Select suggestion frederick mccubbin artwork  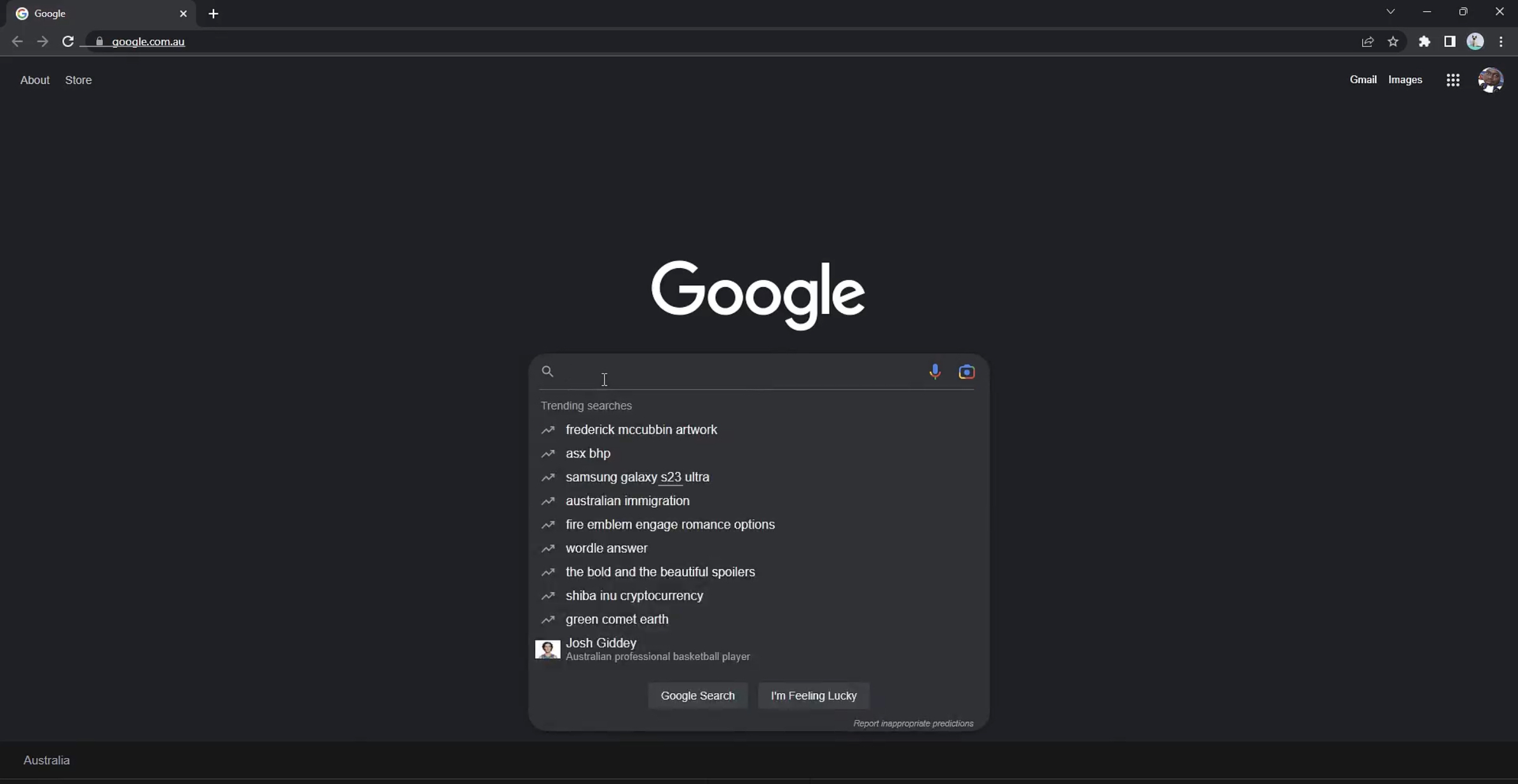click(758, 430)
